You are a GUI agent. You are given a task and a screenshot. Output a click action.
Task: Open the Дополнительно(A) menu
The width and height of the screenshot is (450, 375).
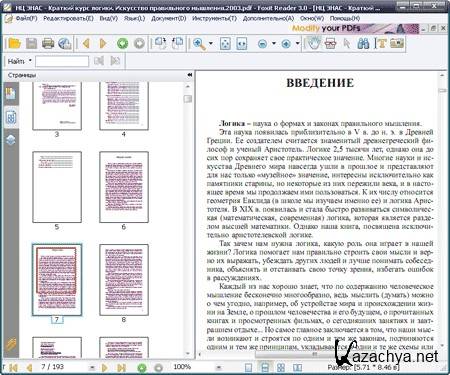click(268, 18)
